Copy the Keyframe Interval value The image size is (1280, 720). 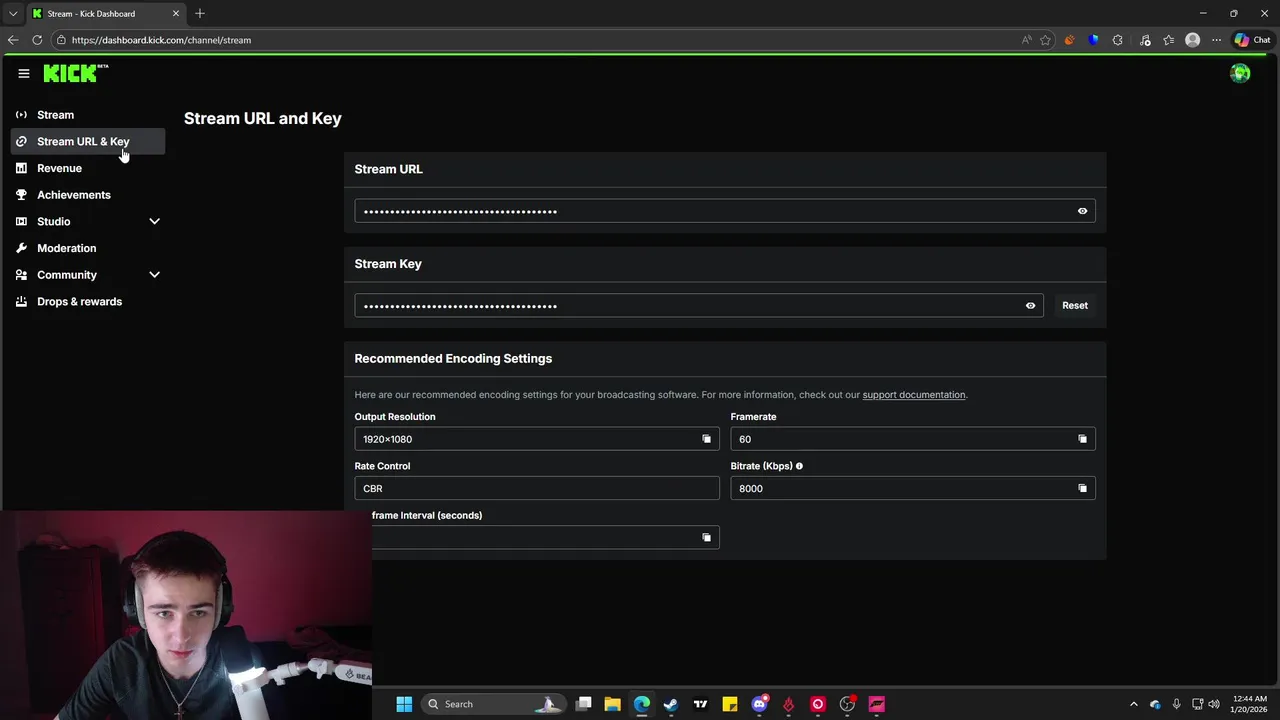pos(706,537)
